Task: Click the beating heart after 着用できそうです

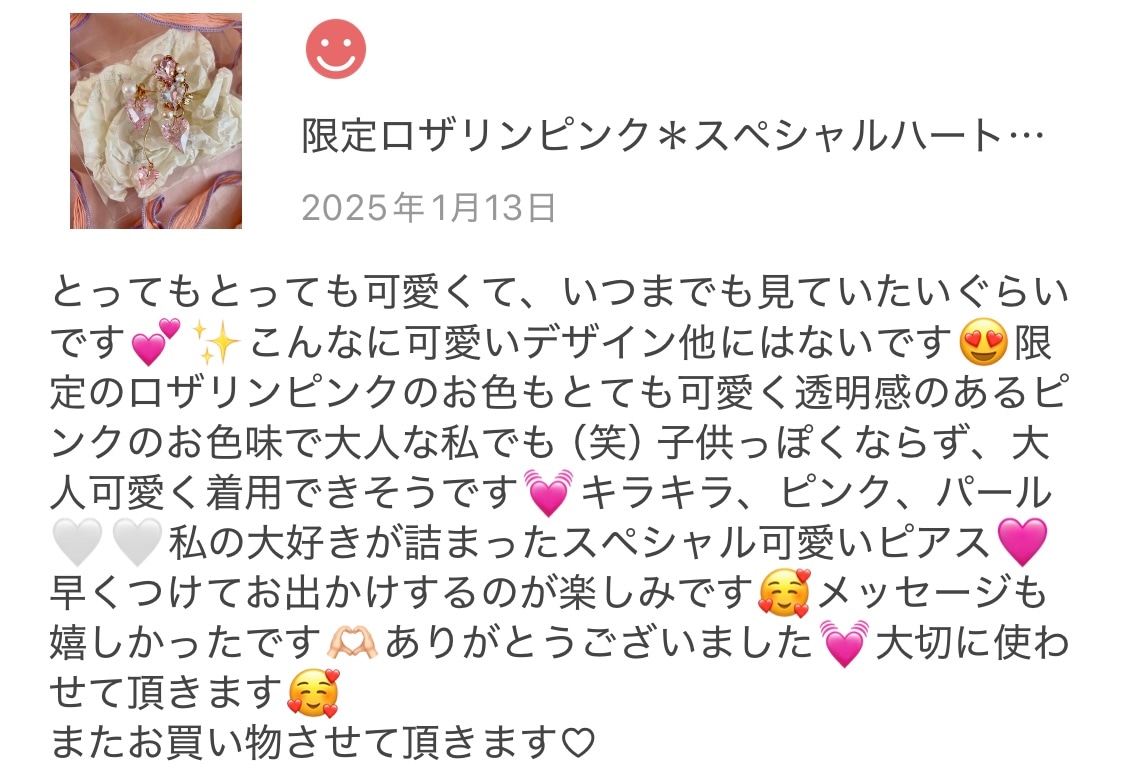Action: pos(549,493)
